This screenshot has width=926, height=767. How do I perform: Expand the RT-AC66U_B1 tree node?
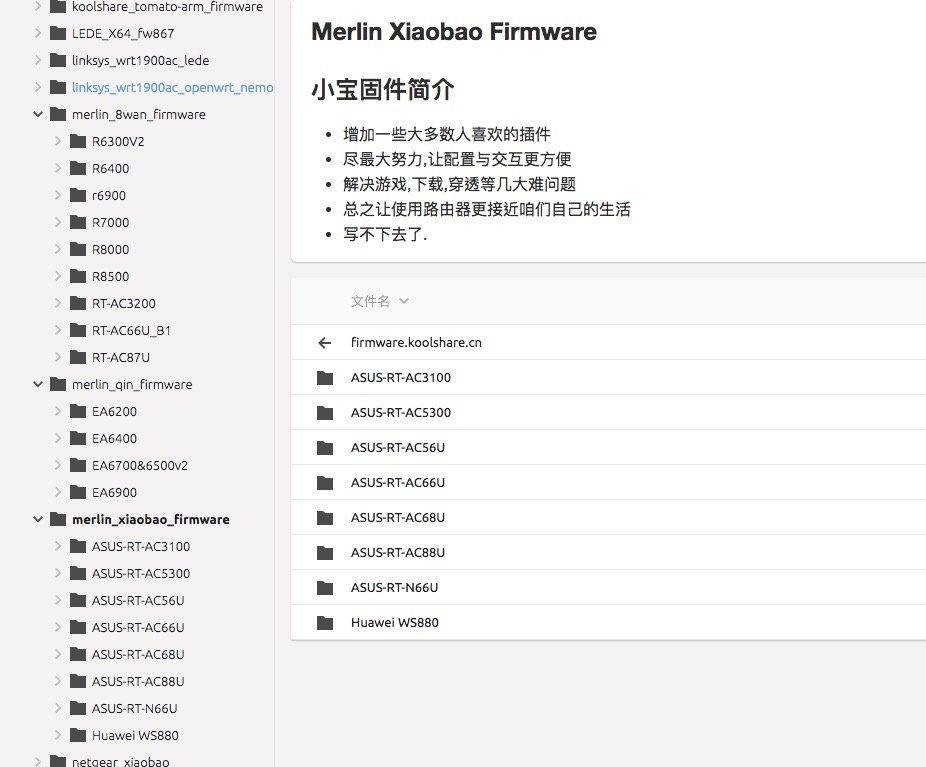click(58, 330)
